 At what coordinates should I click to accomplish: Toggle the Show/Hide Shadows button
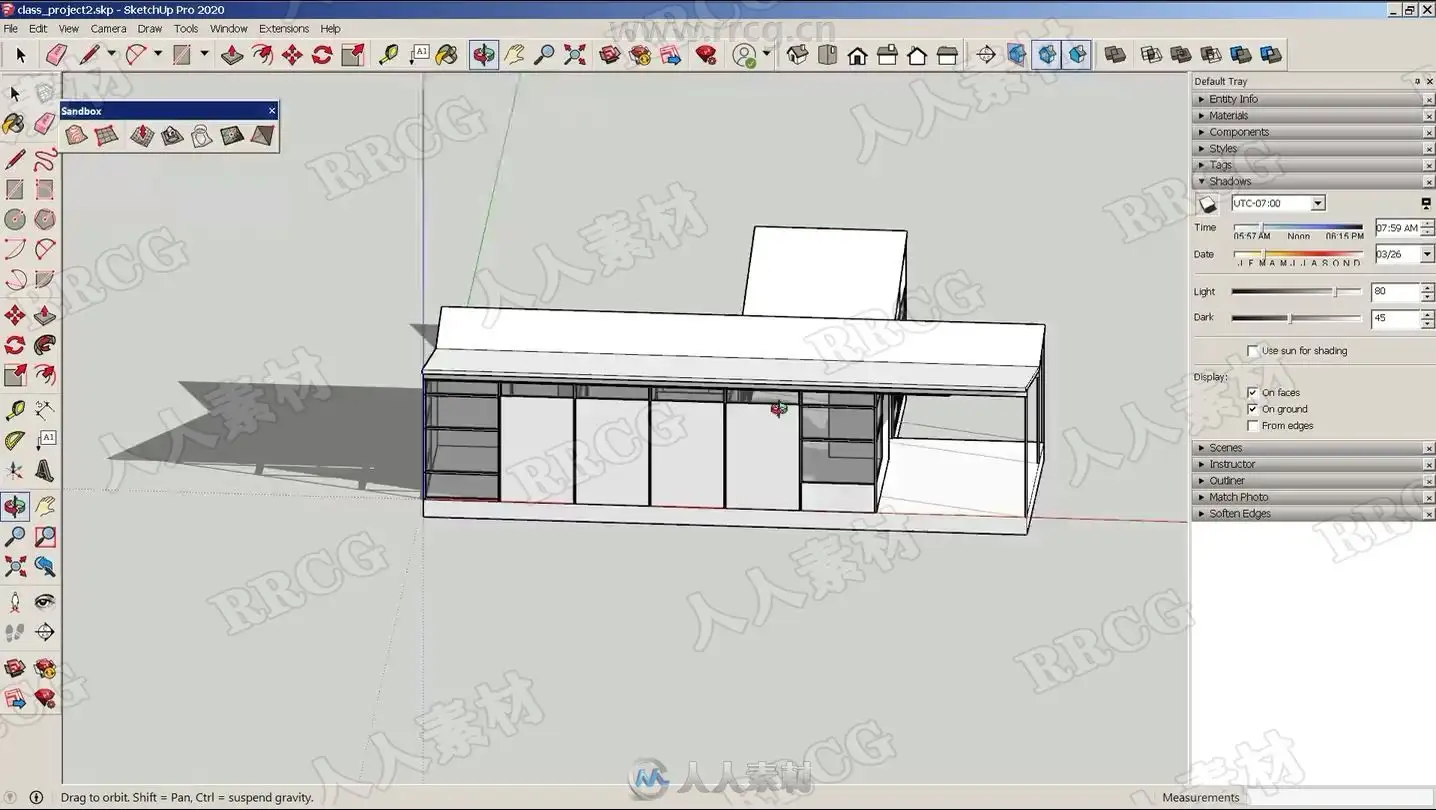click(x=1208, y=204)
